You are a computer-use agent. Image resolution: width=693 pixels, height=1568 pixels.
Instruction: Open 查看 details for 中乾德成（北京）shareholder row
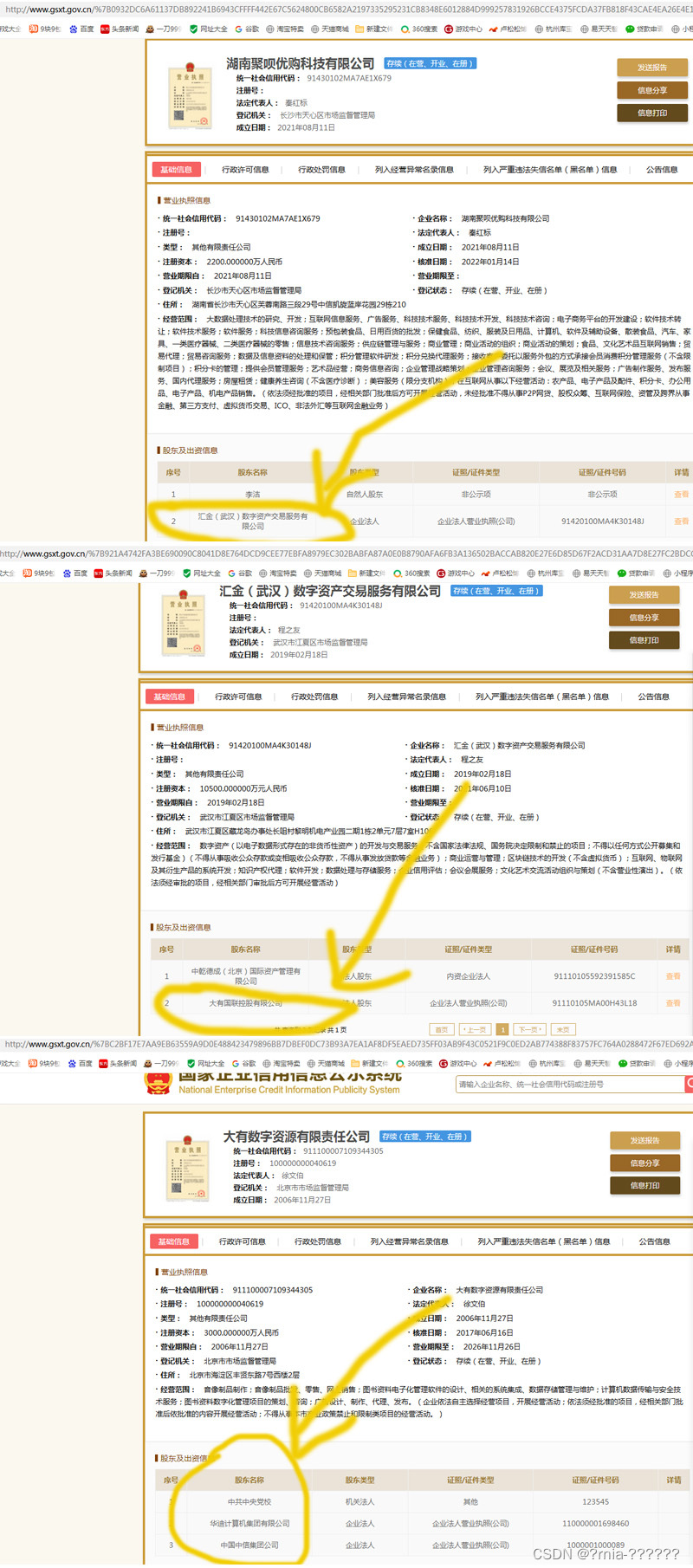pos(673,976)
